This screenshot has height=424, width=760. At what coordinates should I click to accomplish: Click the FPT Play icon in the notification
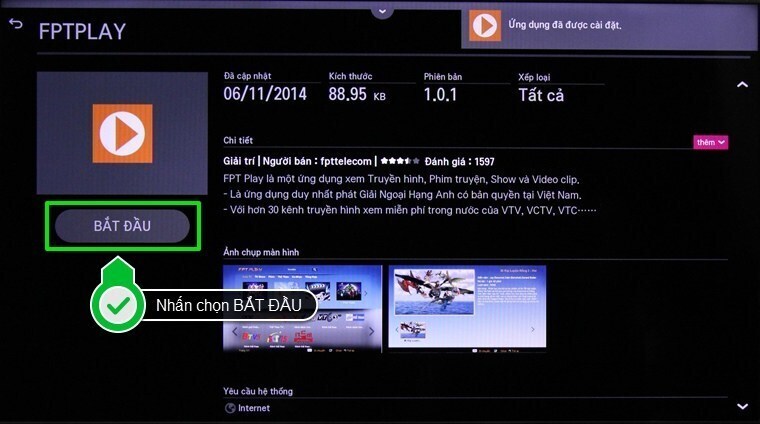coord(485,26)
